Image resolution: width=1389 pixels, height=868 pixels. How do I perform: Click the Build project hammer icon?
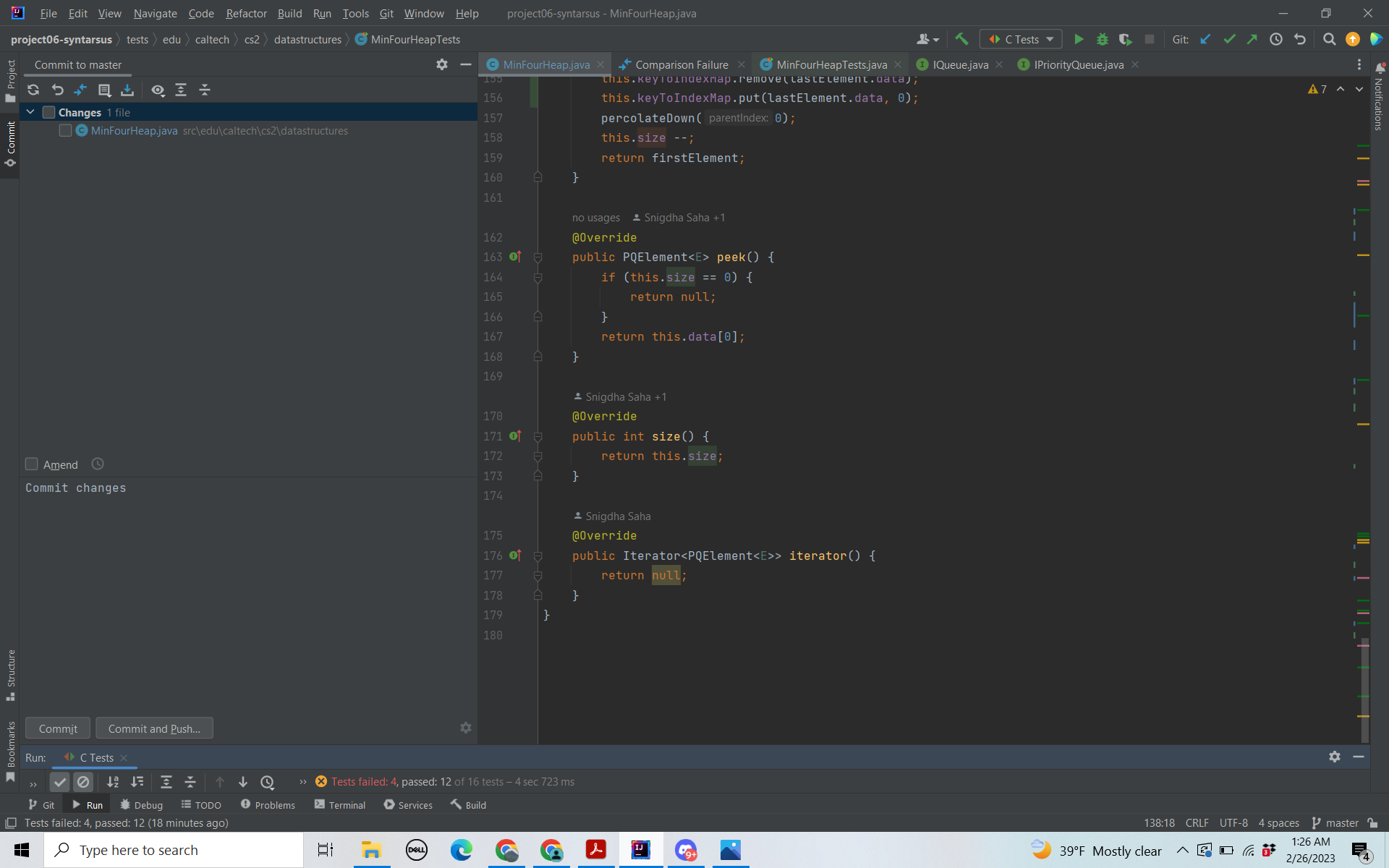point(961,40)
